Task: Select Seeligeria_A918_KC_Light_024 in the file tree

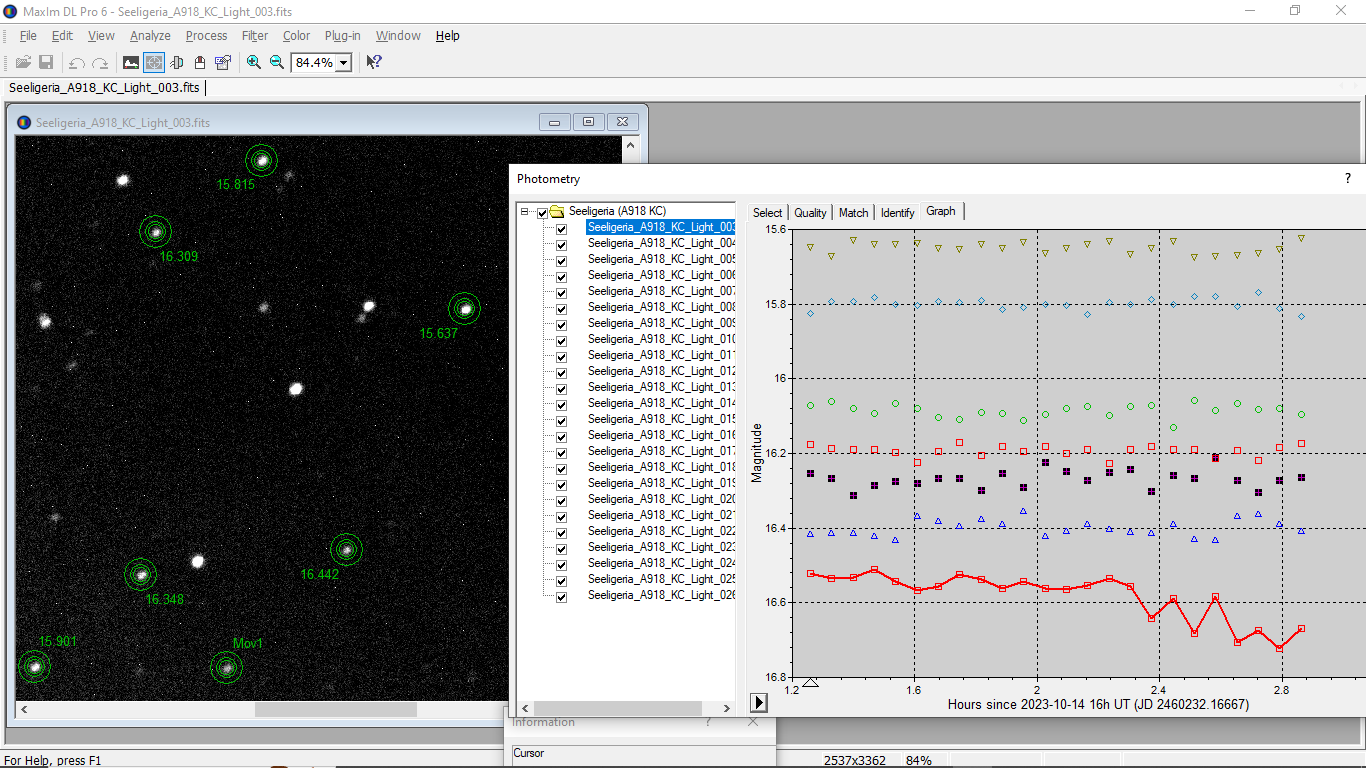Action: [661, 563]
